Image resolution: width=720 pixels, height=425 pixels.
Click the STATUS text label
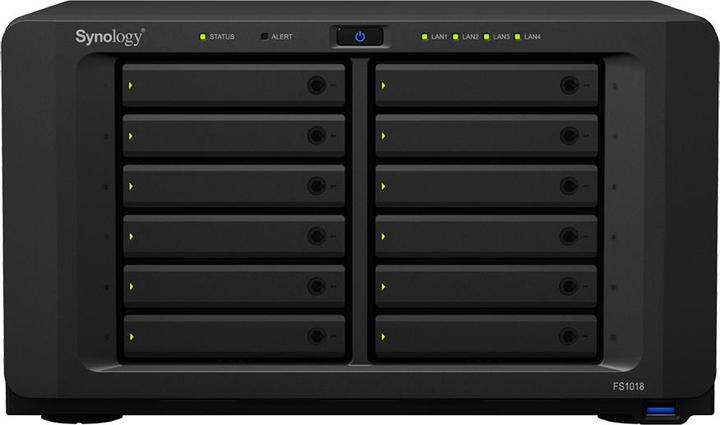tap(222, 36)
